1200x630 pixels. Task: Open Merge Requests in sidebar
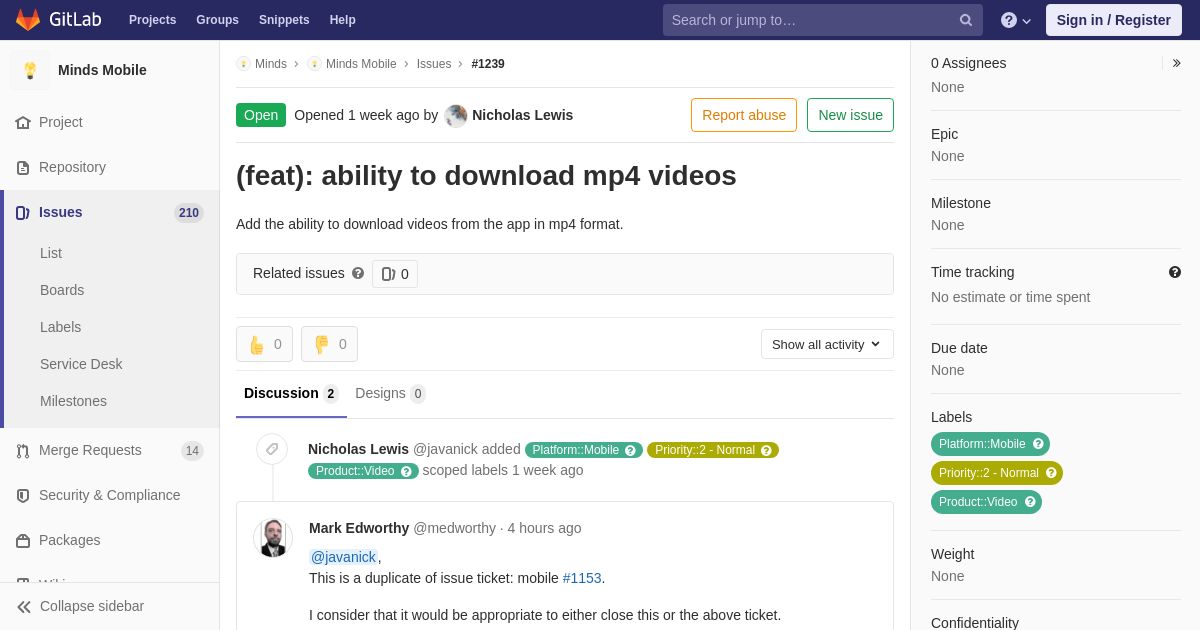click(90, 450)
